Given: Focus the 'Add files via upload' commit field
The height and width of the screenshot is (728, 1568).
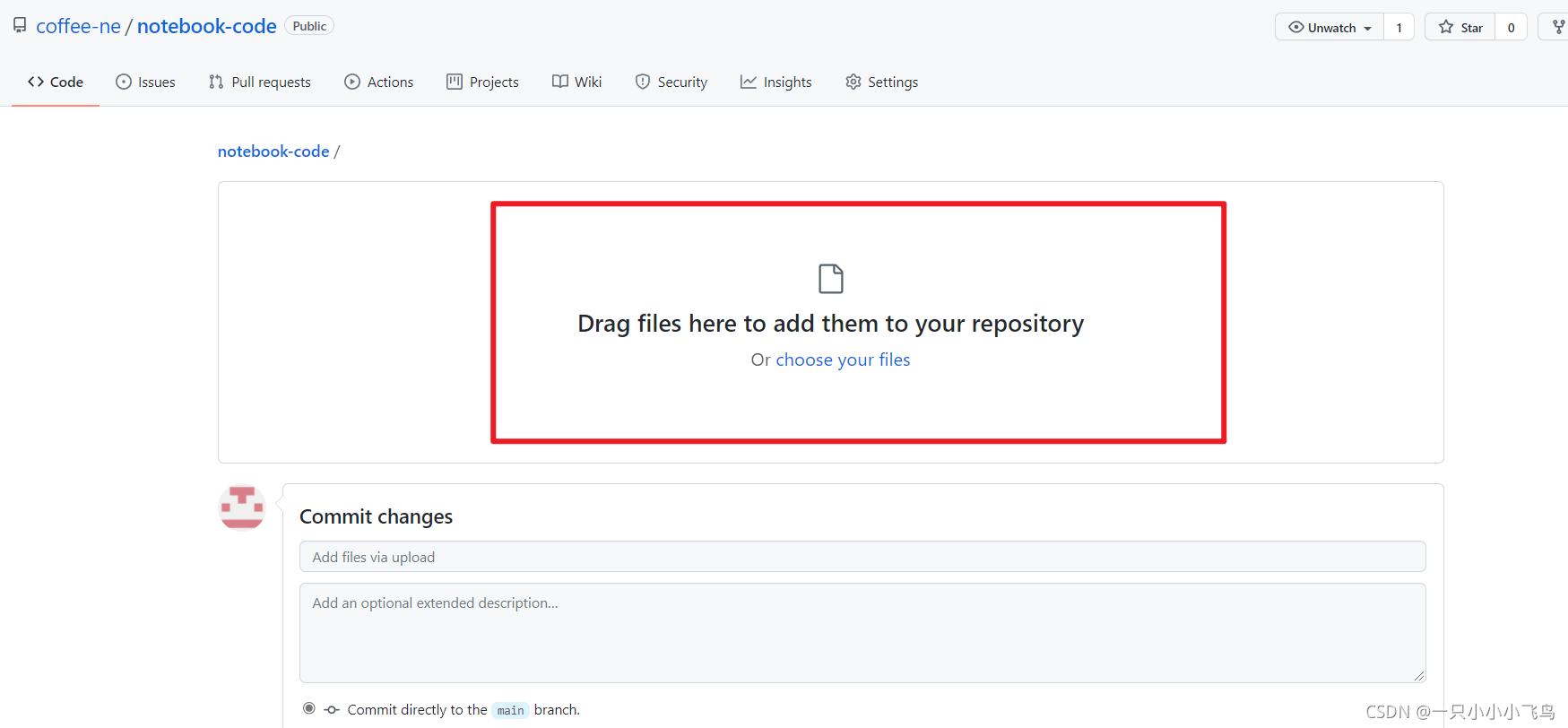Looking at the screenshot, I should [862, 557].
